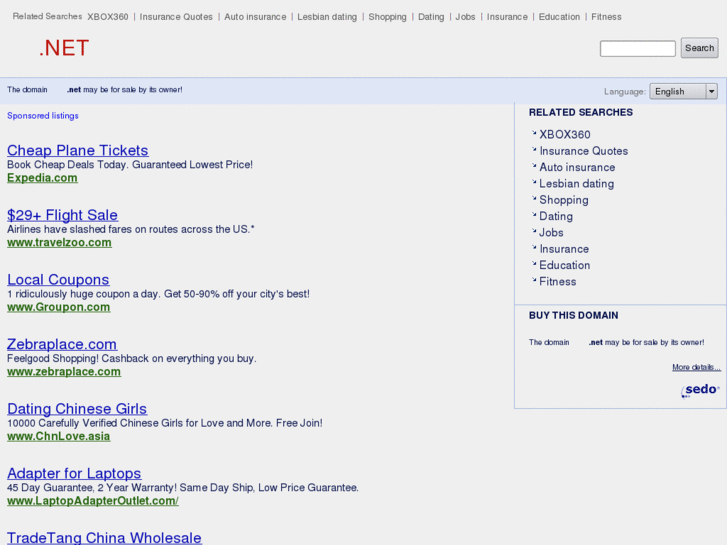Click Jobs in top related searches bar
Viewport: 727px width, 545px height.
465,17
